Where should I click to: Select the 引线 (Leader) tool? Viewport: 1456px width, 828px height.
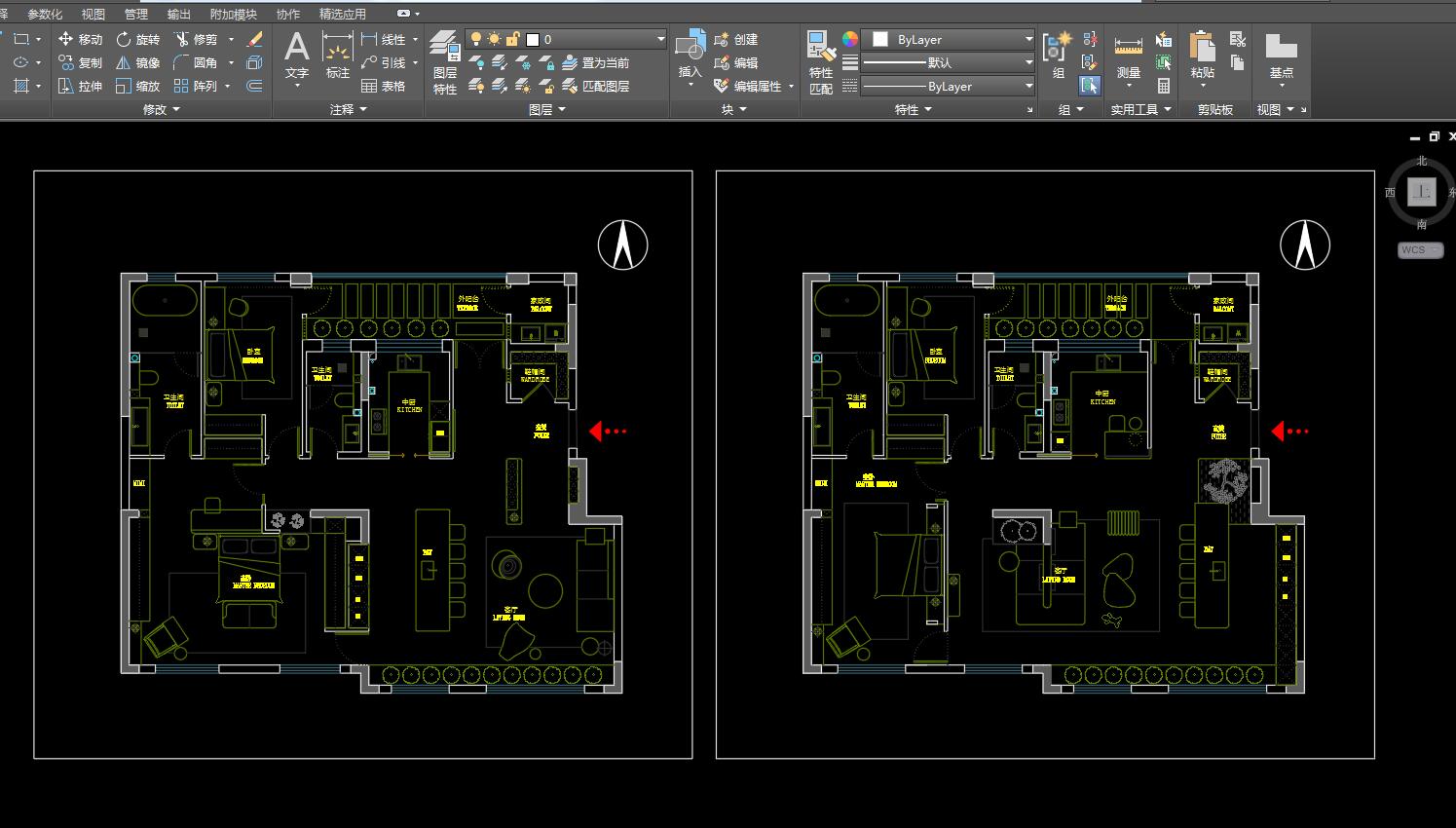tap(384, 62)
